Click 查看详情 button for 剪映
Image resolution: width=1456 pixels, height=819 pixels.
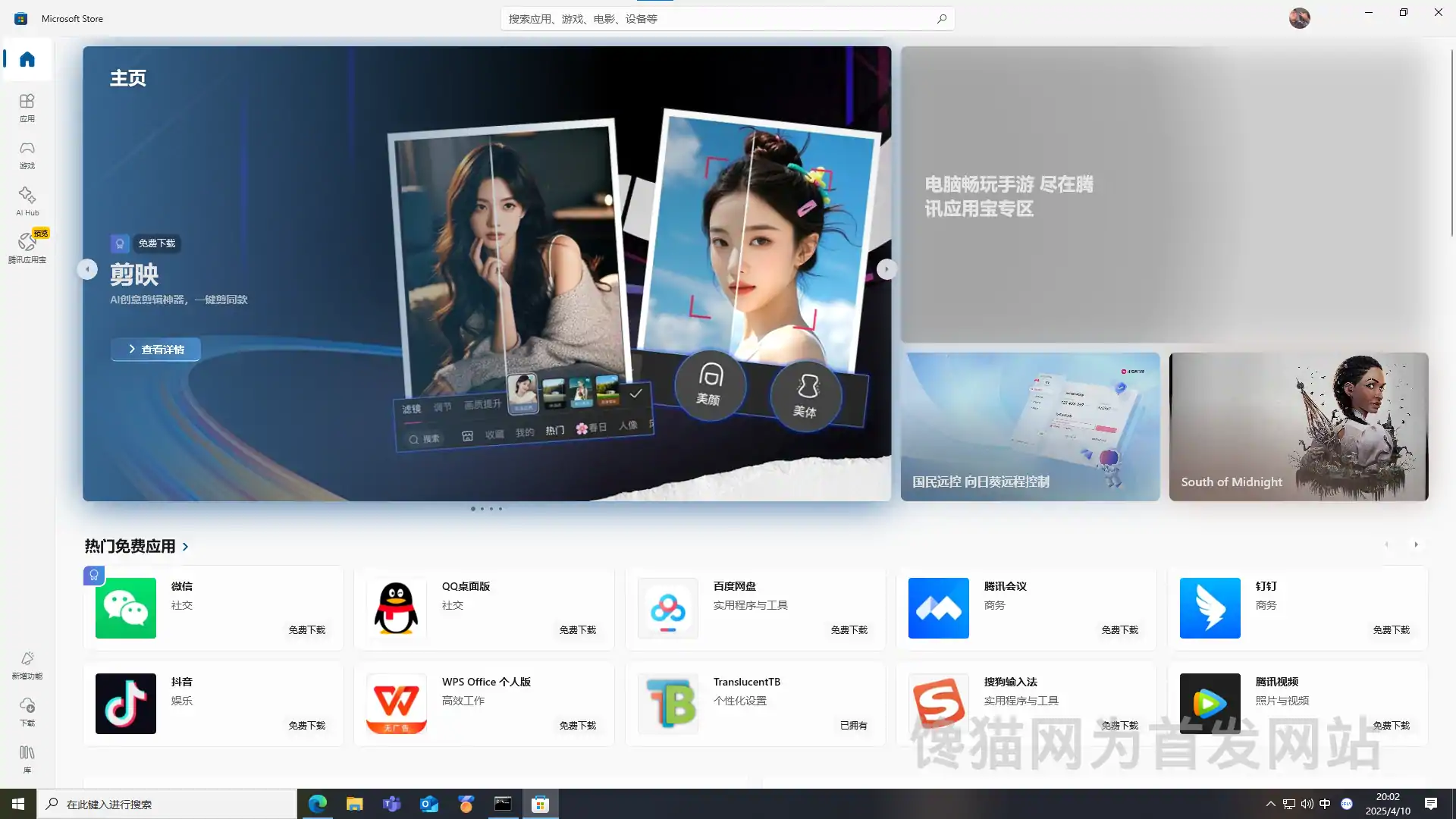coord(155,350)
